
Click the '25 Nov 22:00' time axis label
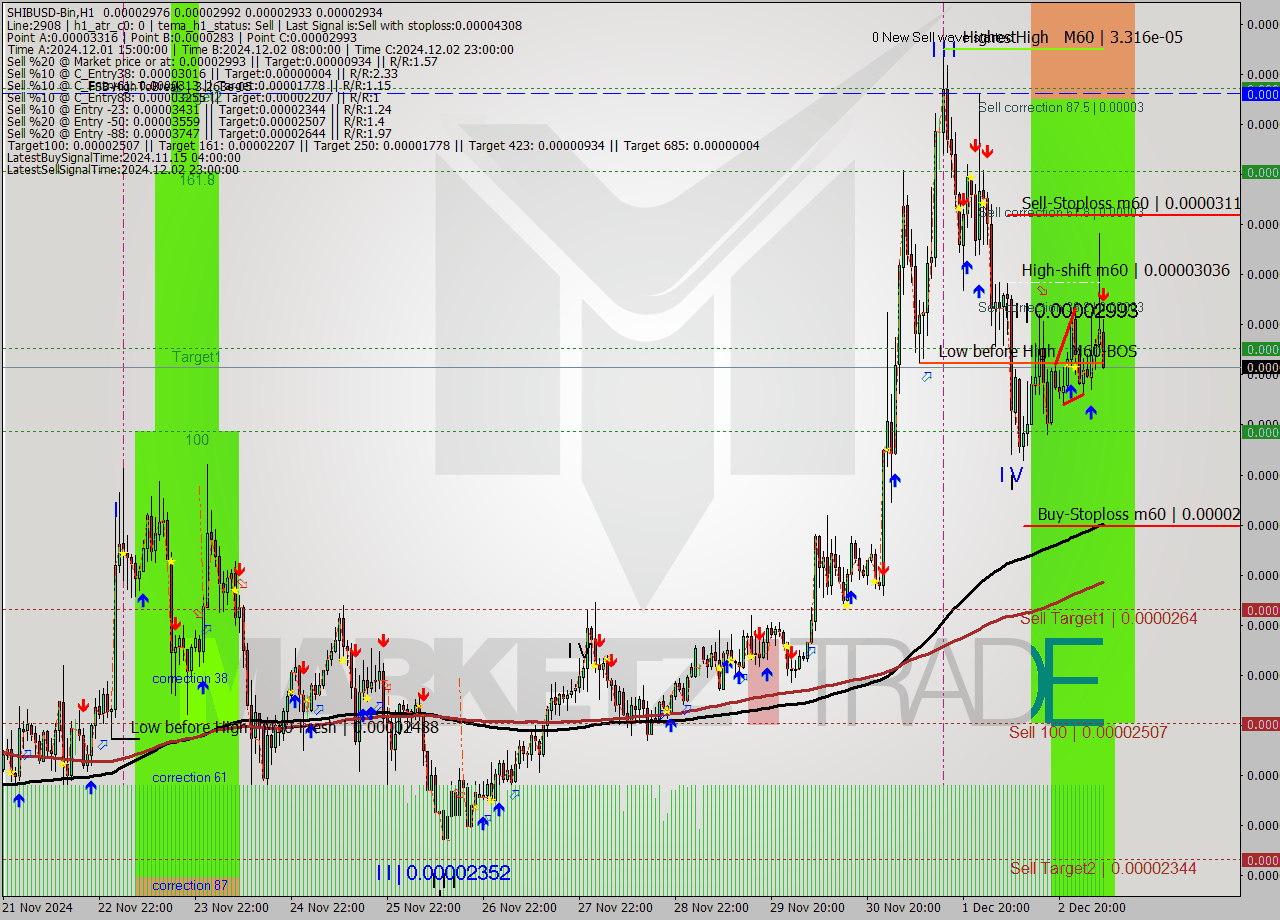pos(423,908)
